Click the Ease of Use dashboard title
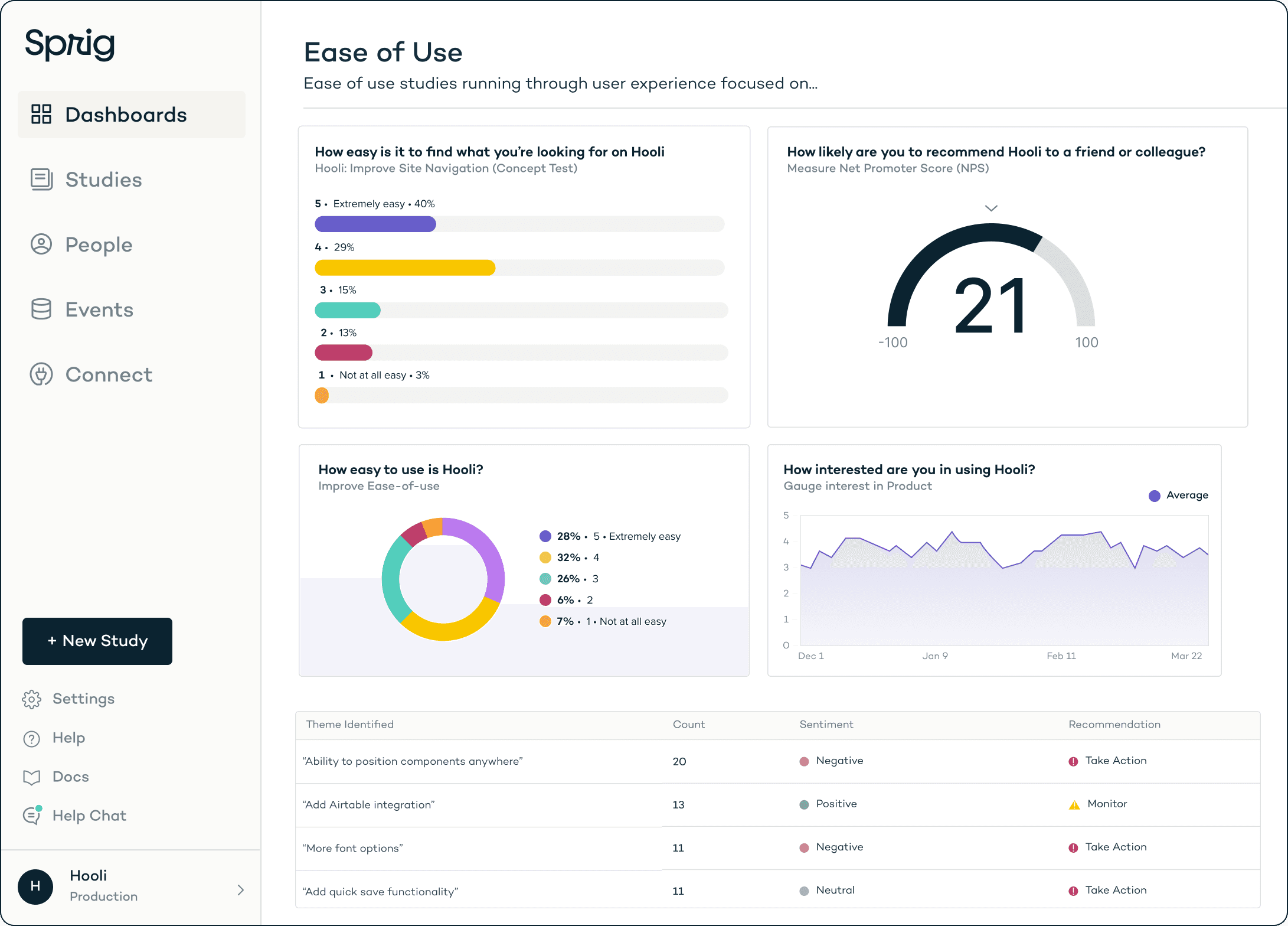This screenshot has width=1288, height=926. click(x=383, y=52)
